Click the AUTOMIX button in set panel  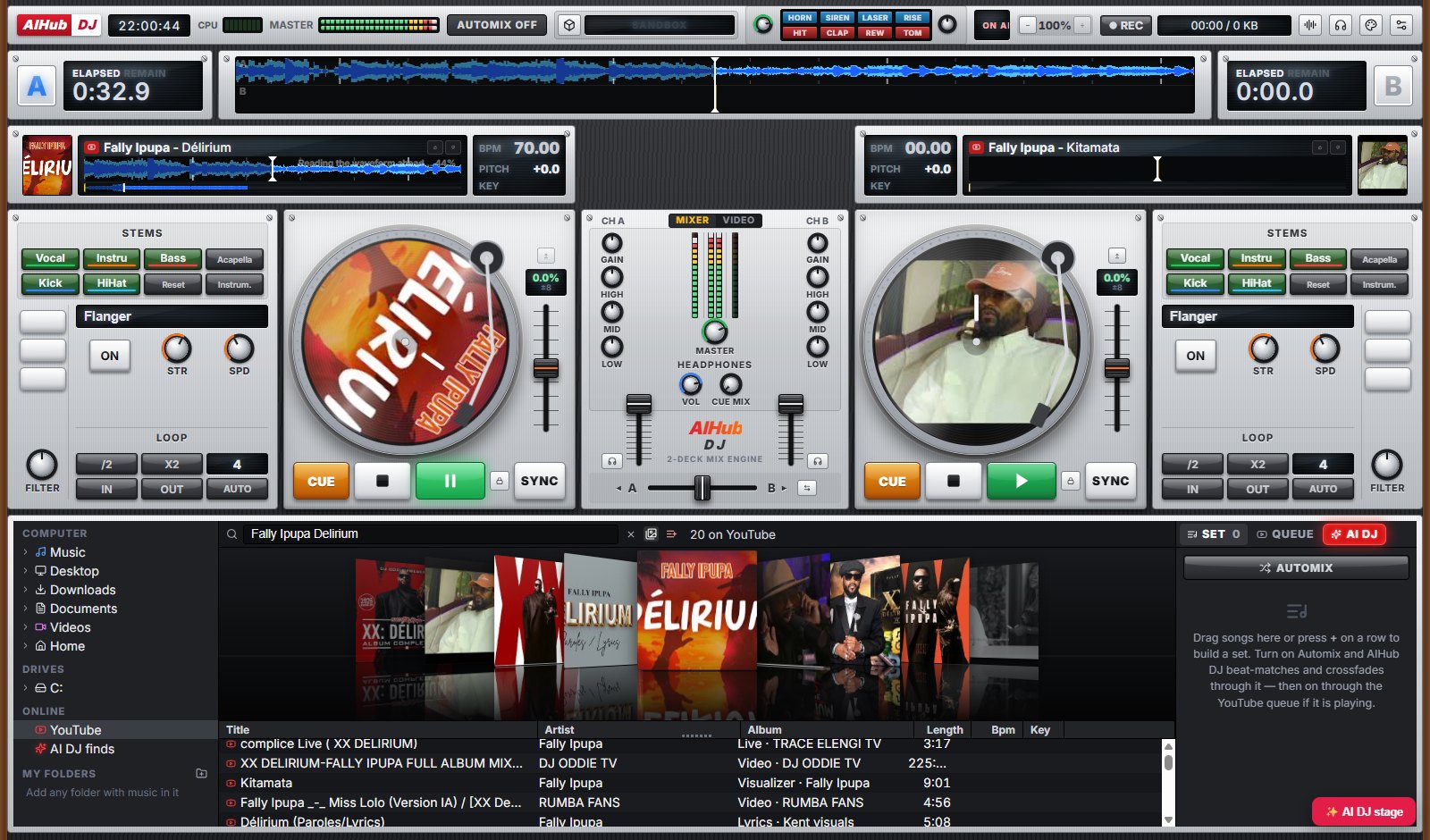(x=1296, y=568)
